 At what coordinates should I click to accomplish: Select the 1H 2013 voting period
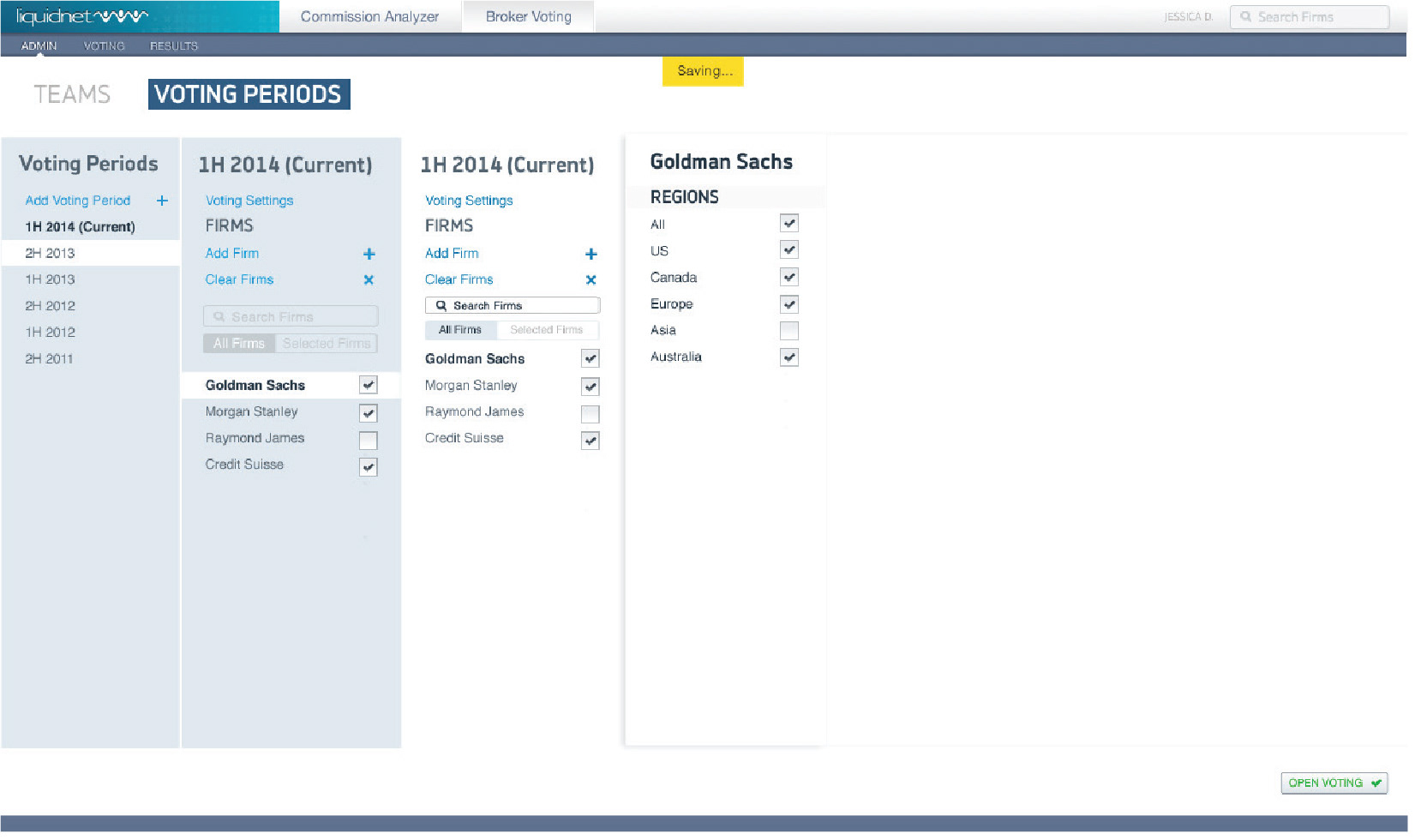coord(50,281)
